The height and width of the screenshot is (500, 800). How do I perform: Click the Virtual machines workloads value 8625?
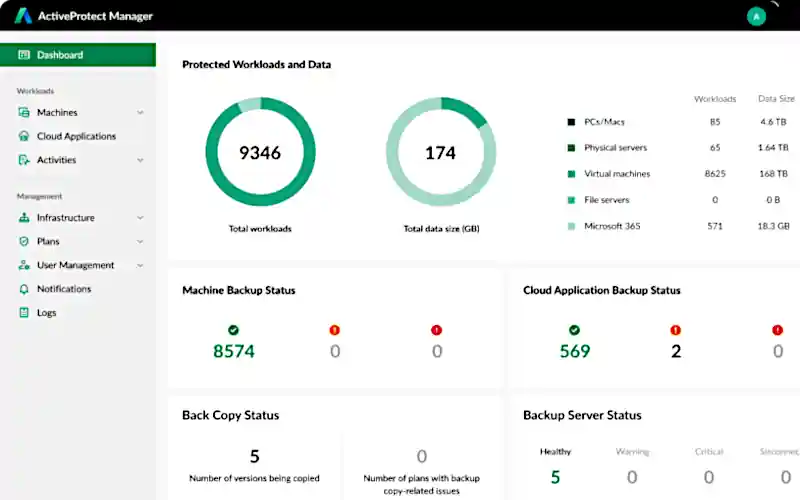715,174
